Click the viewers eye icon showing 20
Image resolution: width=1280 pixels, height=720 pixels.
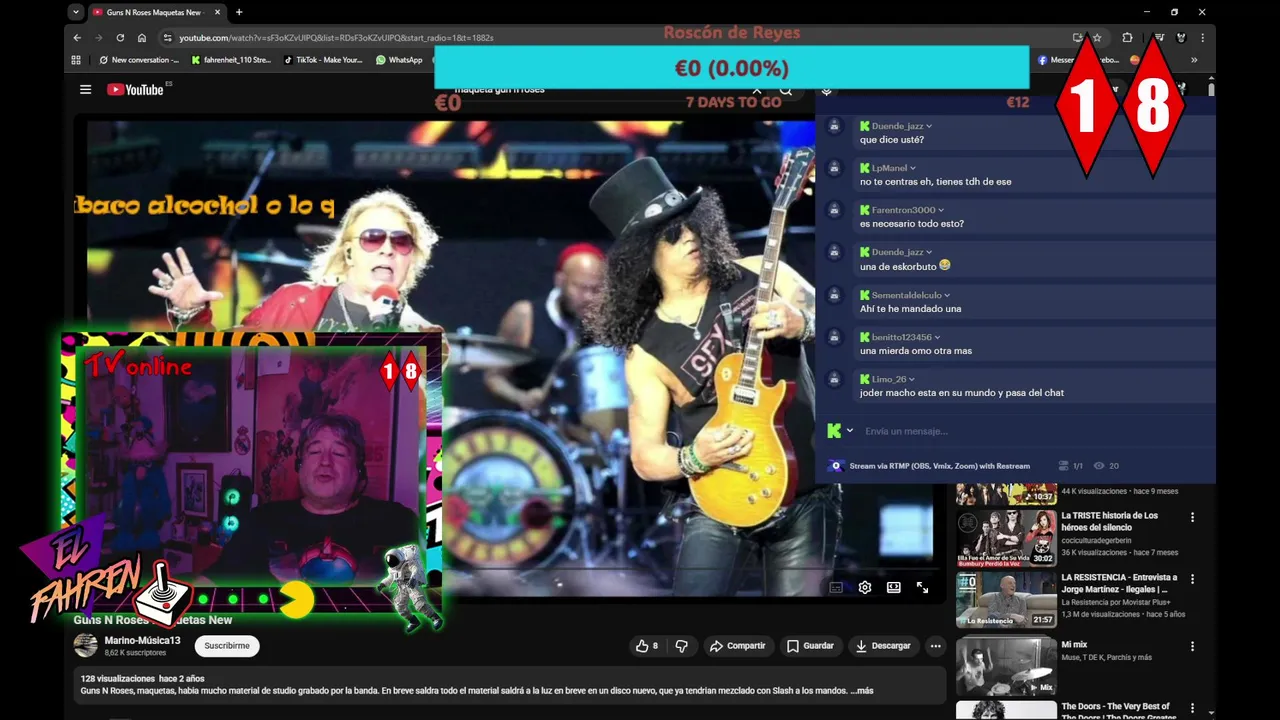[x=1100, y=466]
